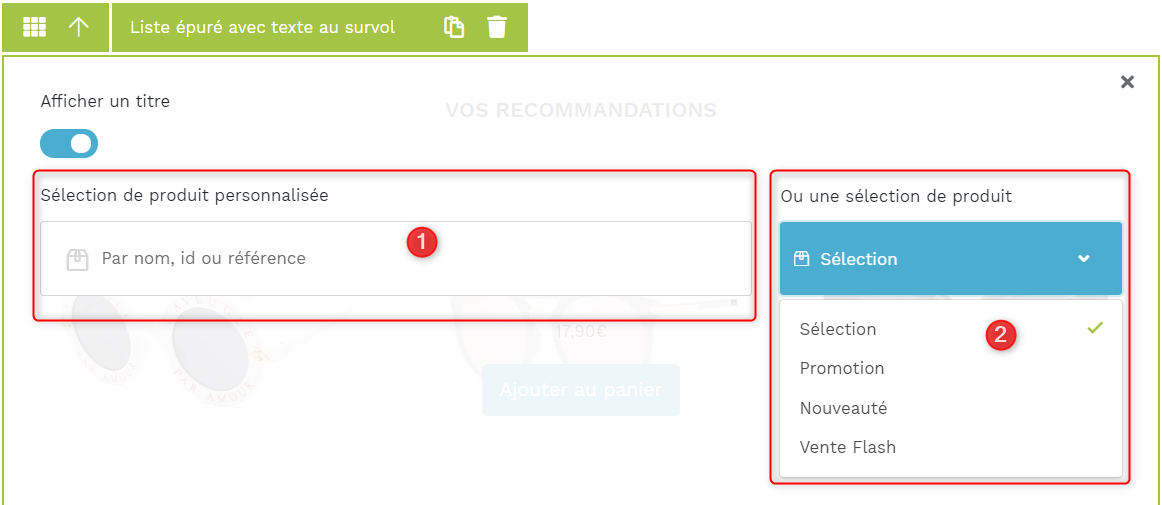Delete the block with trash icon

click(497, 27)
